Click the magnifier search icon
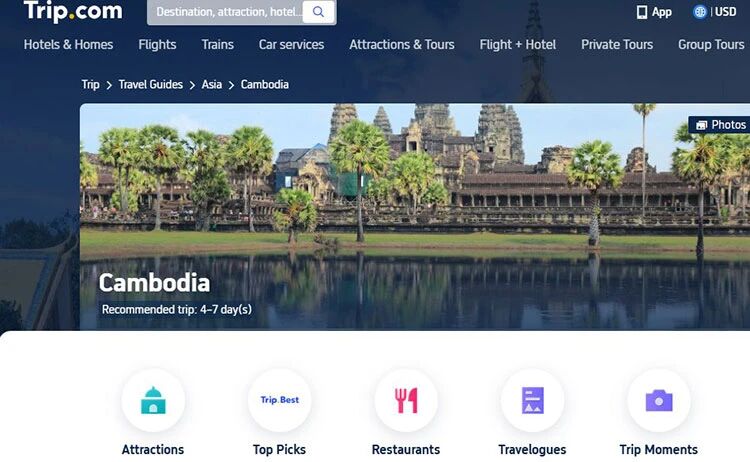 pyautogui.click(x=318, y=12)
